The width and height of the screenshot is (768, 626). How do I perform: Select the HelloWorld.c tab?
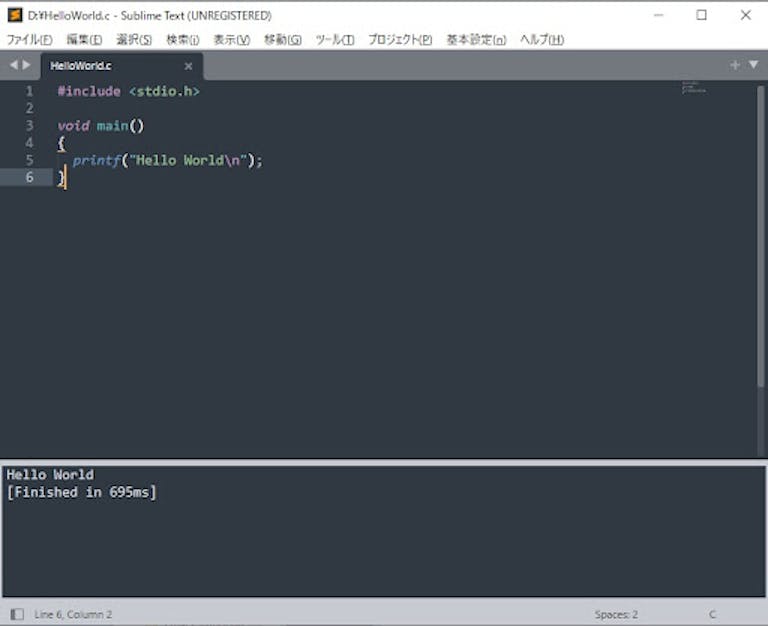[122, 66]
